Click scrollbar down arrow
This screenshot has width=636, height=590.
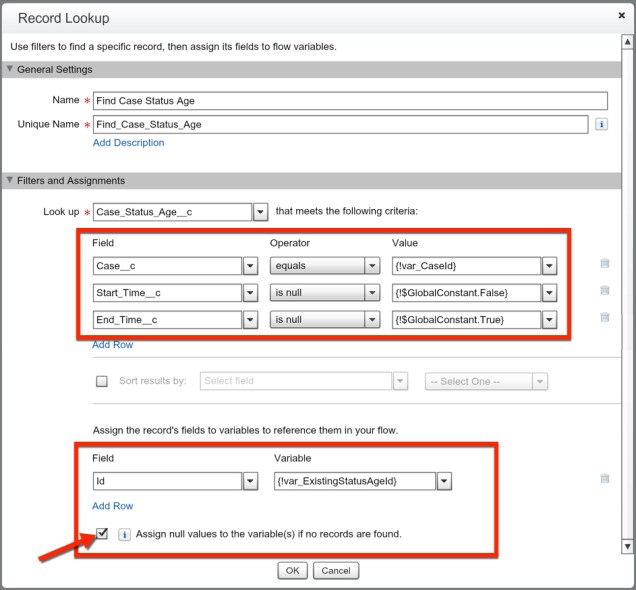click(x=627, y=546)
